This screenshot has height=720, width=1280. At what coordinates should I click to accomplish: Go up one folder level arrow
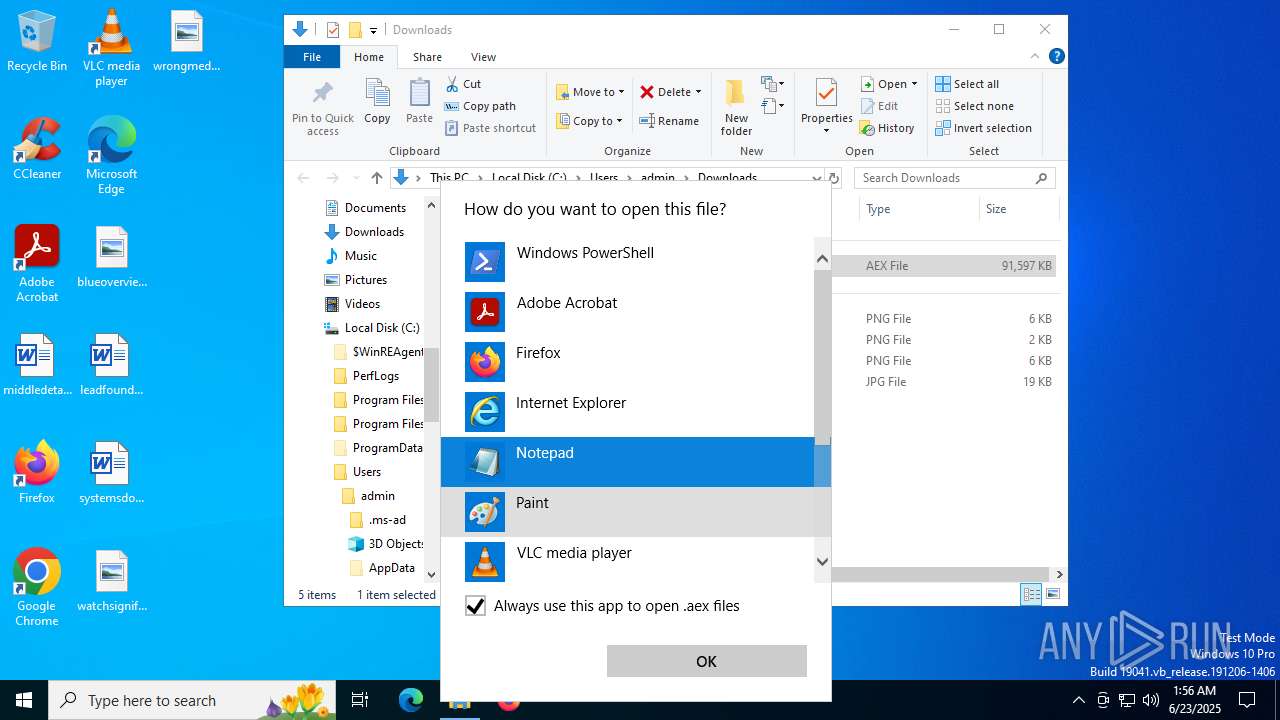(377, 178)
